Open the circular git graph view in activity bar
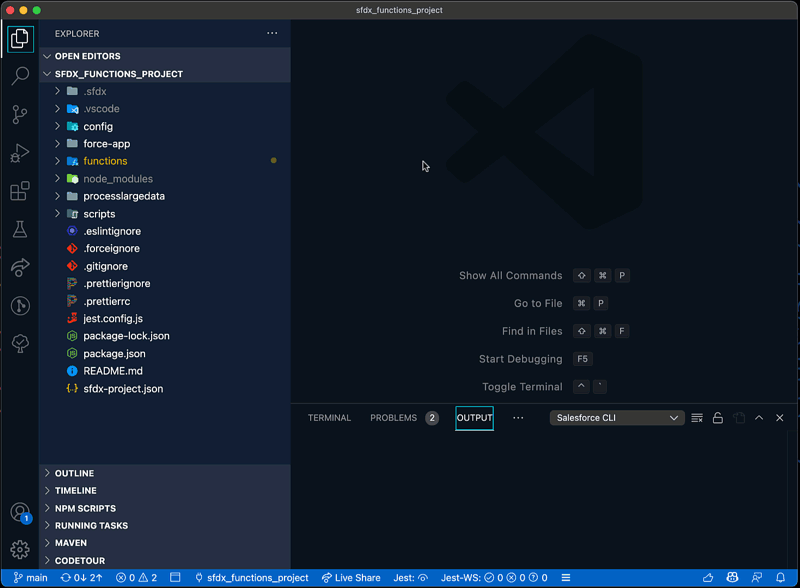The width and height of the screenshot is (800, 588). tap(20, 306)
